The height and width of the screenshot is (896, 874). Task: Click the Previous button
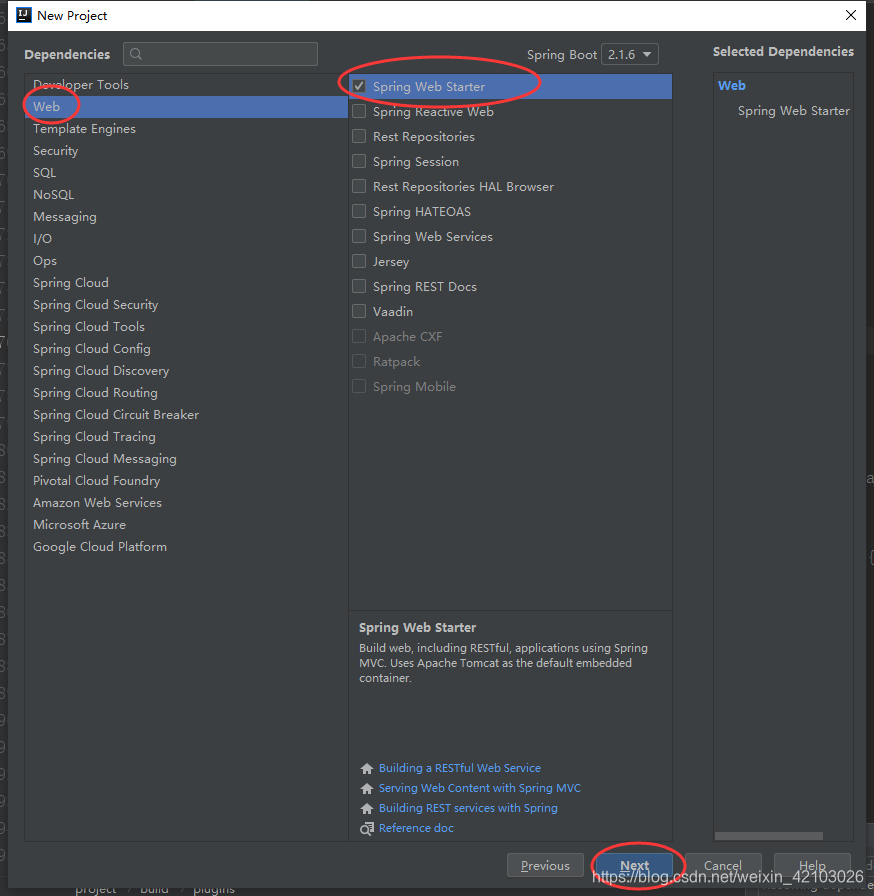545,865
